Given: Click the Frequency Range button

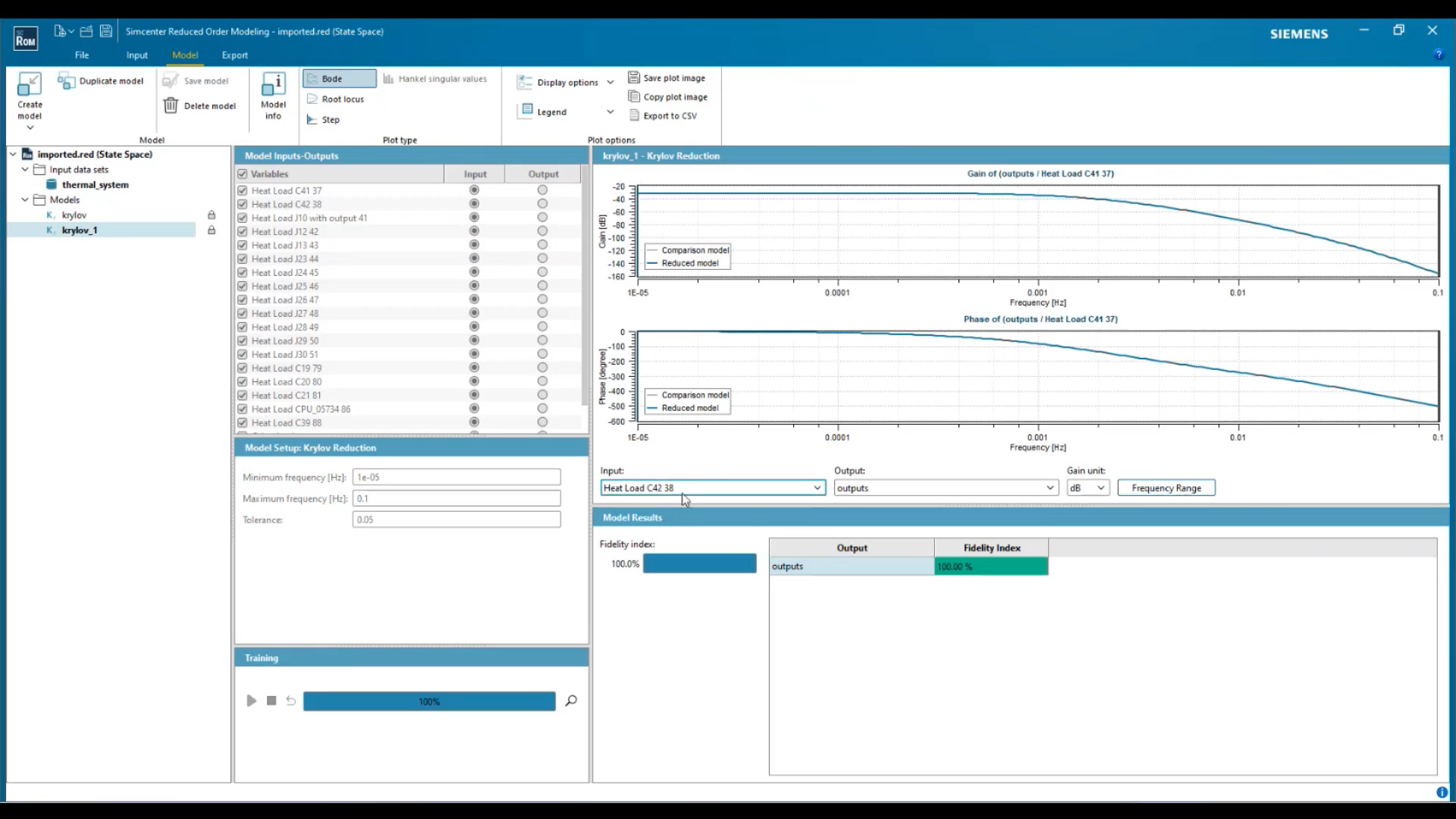Looking at the screenshot, I should point(1166,488).
